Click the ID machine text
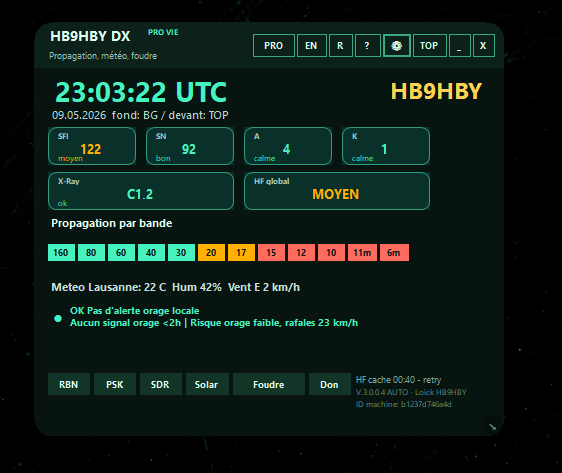 click(x=404, y=404)
